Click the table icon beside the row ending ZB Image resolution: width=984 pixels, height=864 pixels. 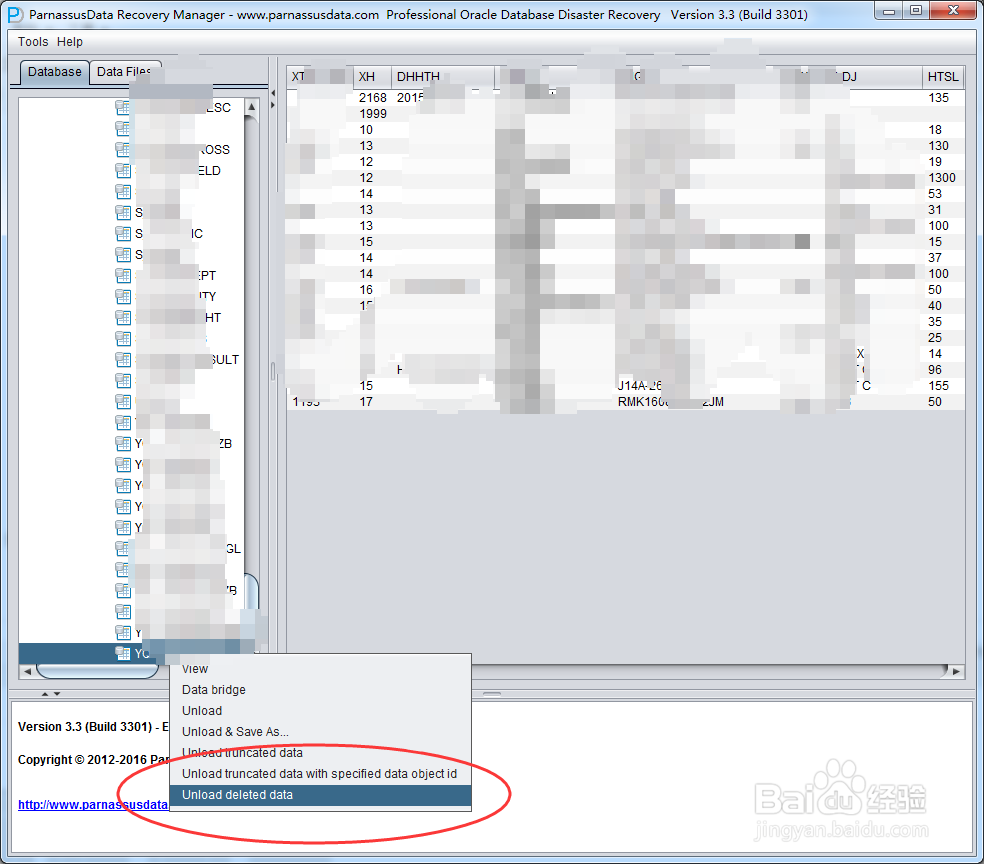[123, 443]
